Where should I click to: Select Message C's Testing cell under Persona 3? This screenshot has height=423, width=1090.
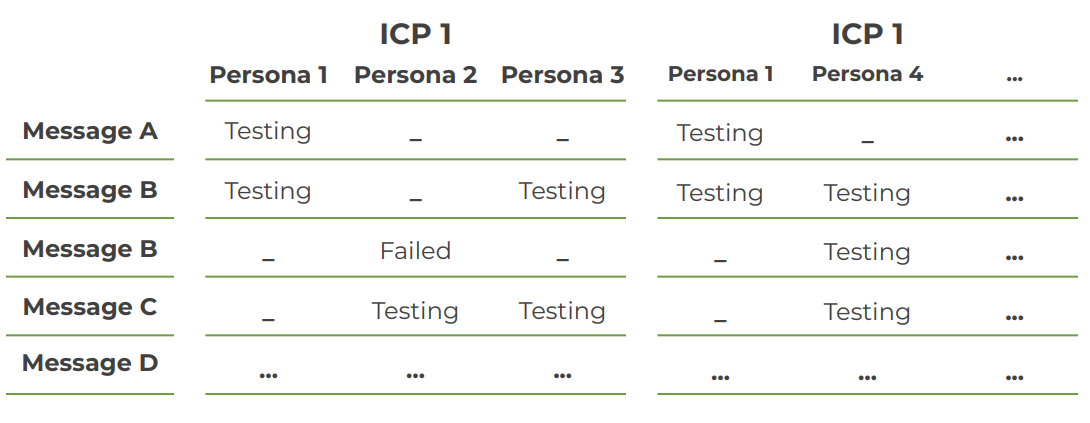click(562, 311)
